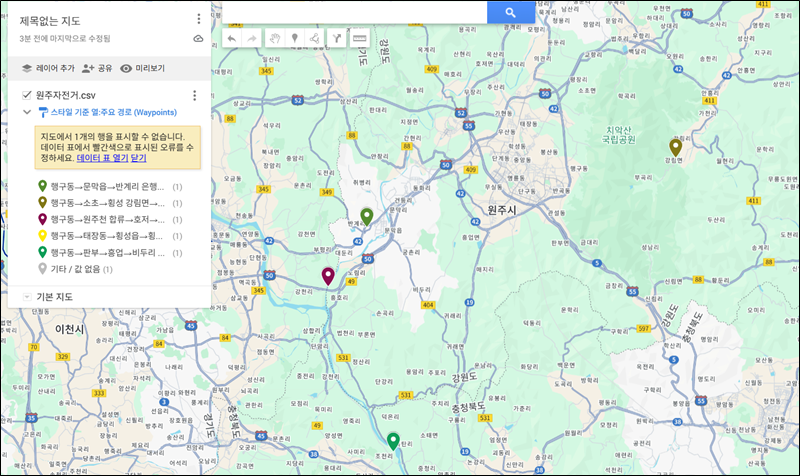Click 닫기 to dismiss warning

(x=139, y=158)
